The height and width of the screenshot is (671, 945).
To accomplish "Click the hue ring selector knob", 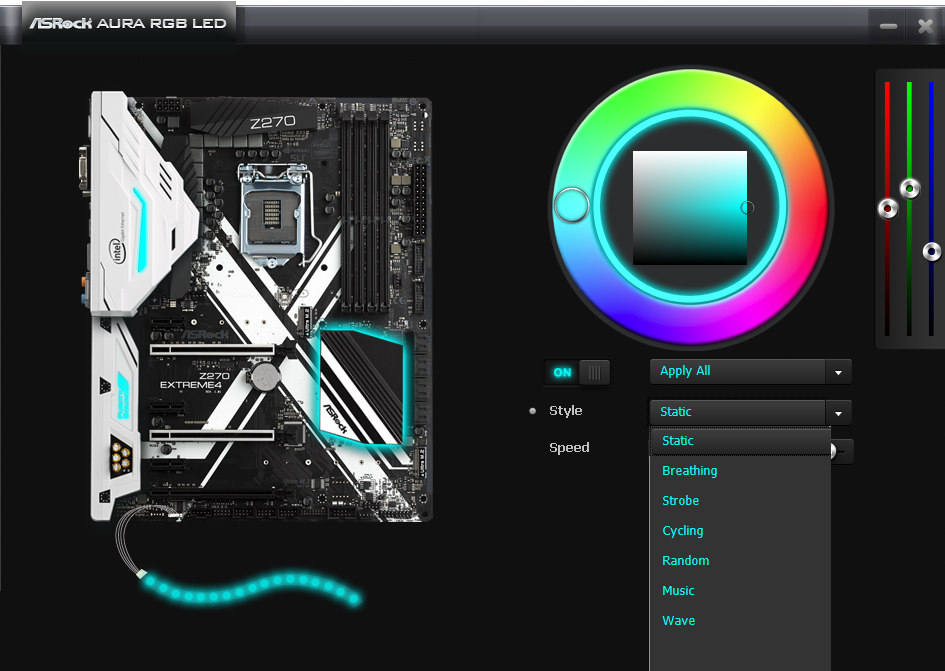I will tap(571, 206).
